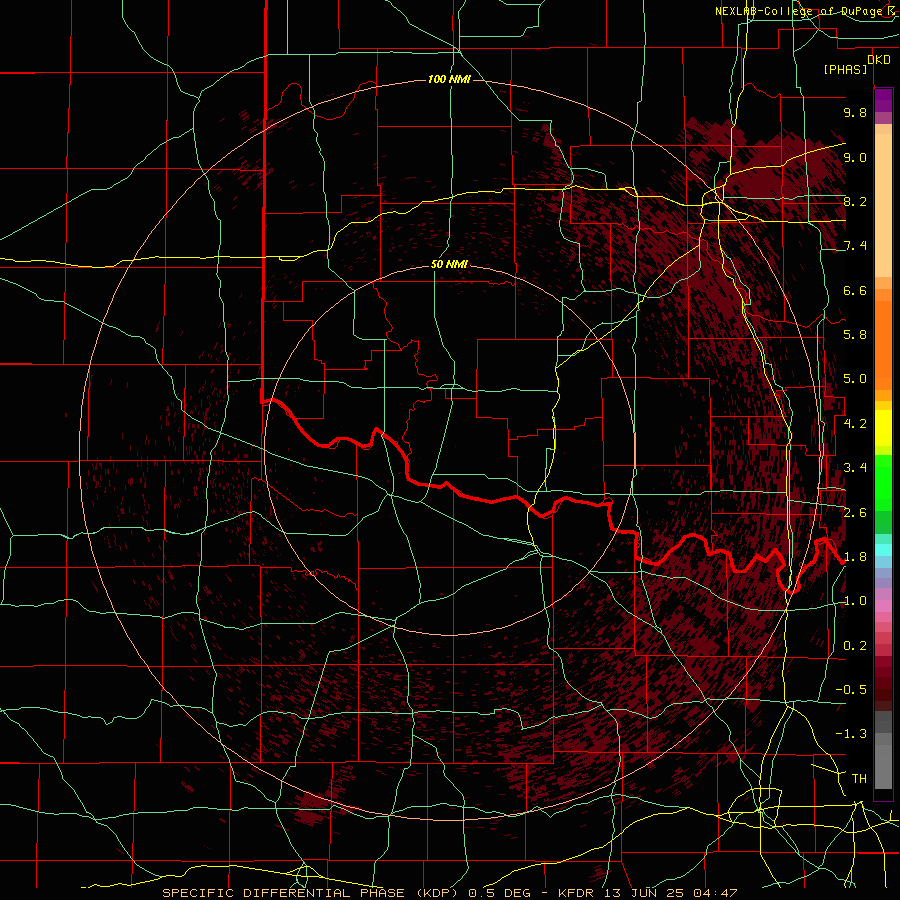Select the 9.0 value on the scale
Viewport: 900px width, 900px height.
coord(855,158)
